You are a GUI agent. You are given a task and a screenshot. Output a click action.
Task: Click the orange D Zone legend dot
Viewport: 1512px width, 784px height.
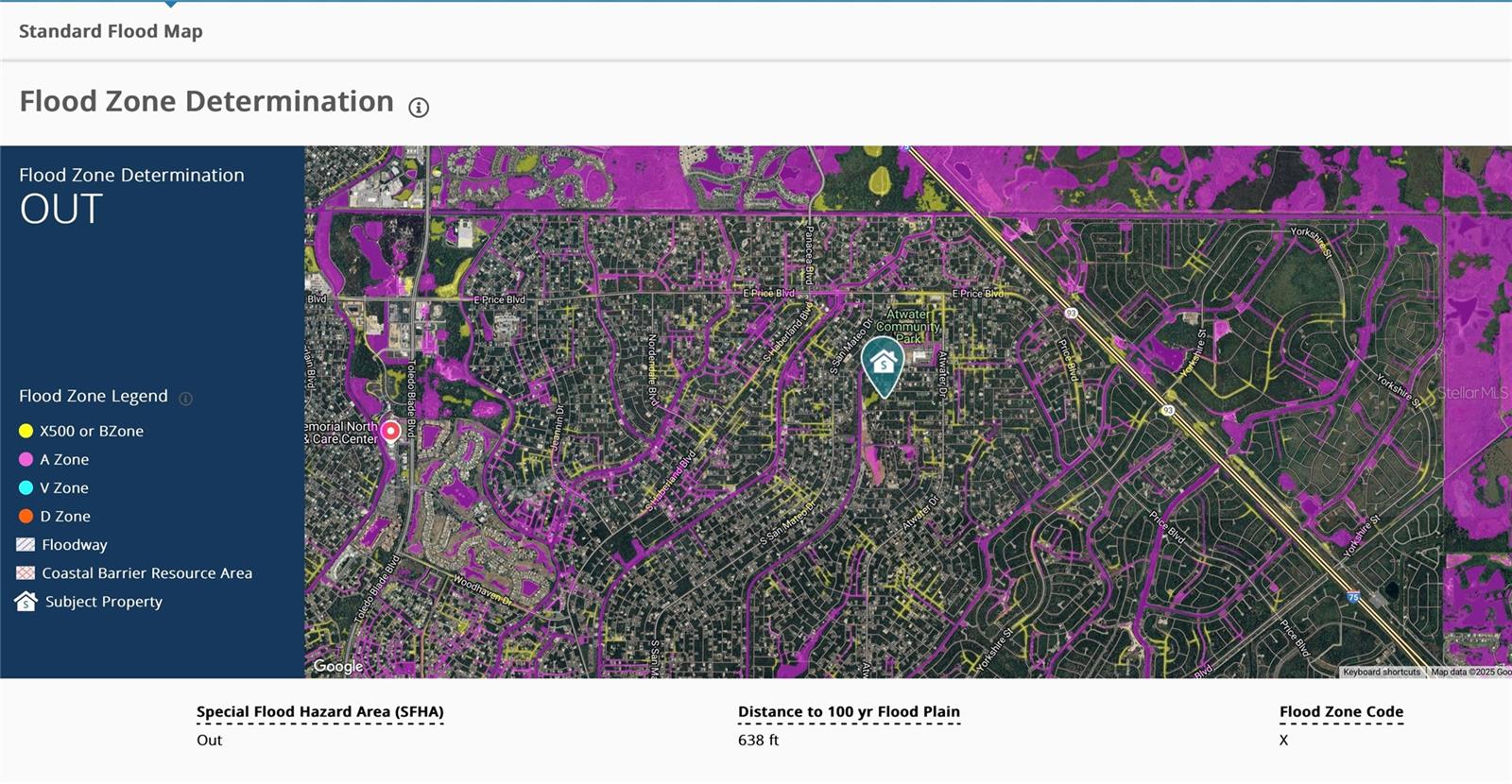[26, 516]
